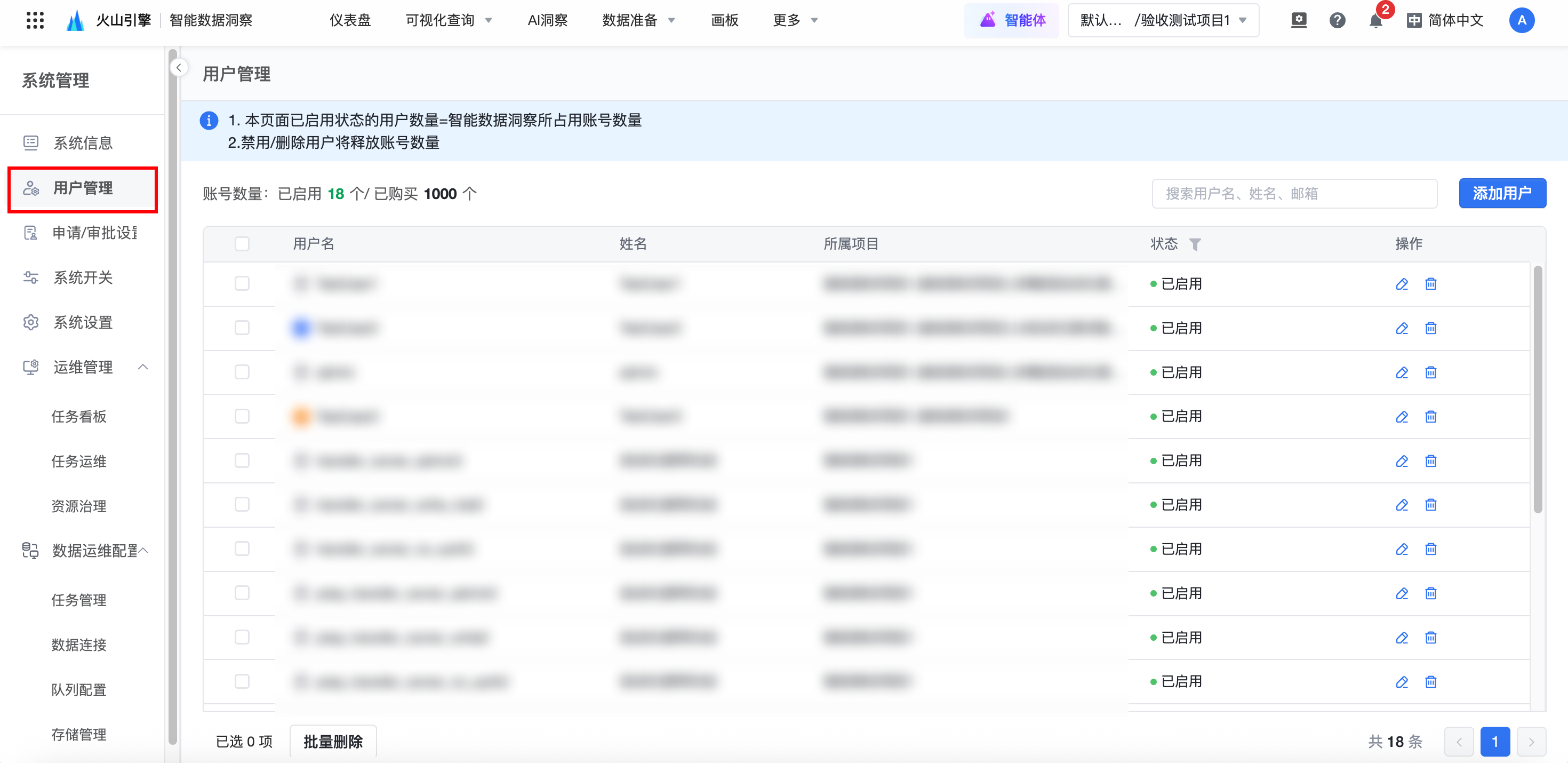Click delete icon in second user row
The image size is (1568, 763).
click(1430, 328)
